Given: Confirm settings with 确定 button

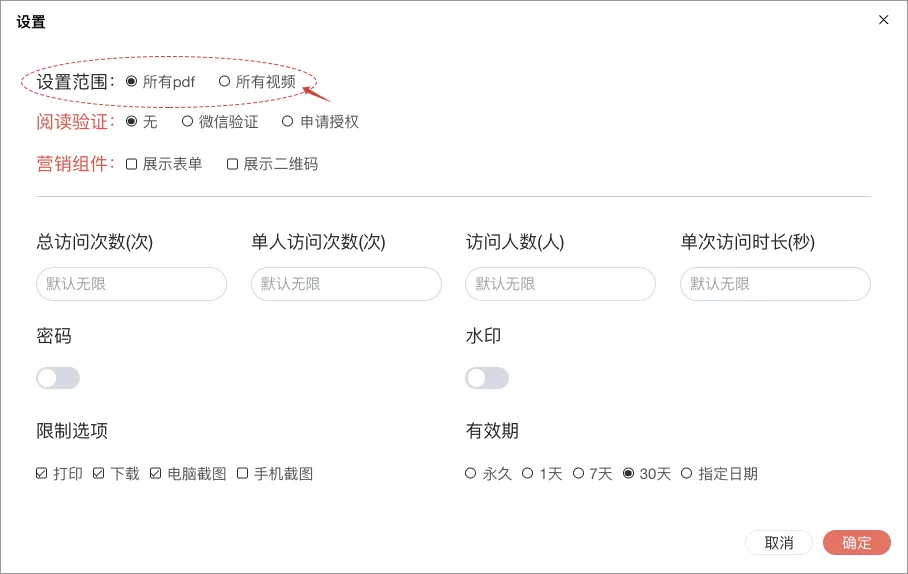Looking at the screenshot, I should click(x=856, y=543).
